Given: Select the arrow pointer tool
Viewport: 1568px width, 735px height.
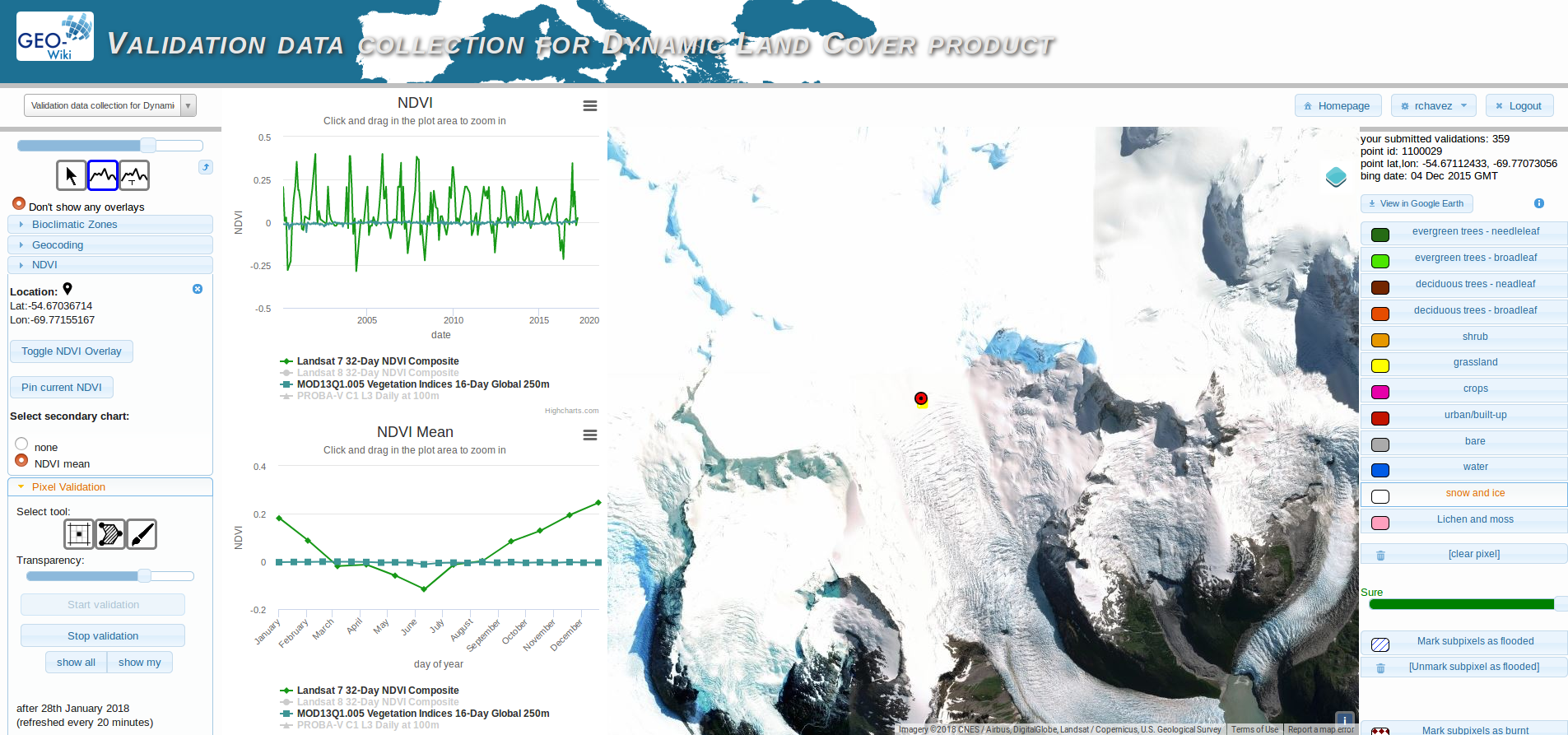Looking at the screenshot, I should 71,175.
